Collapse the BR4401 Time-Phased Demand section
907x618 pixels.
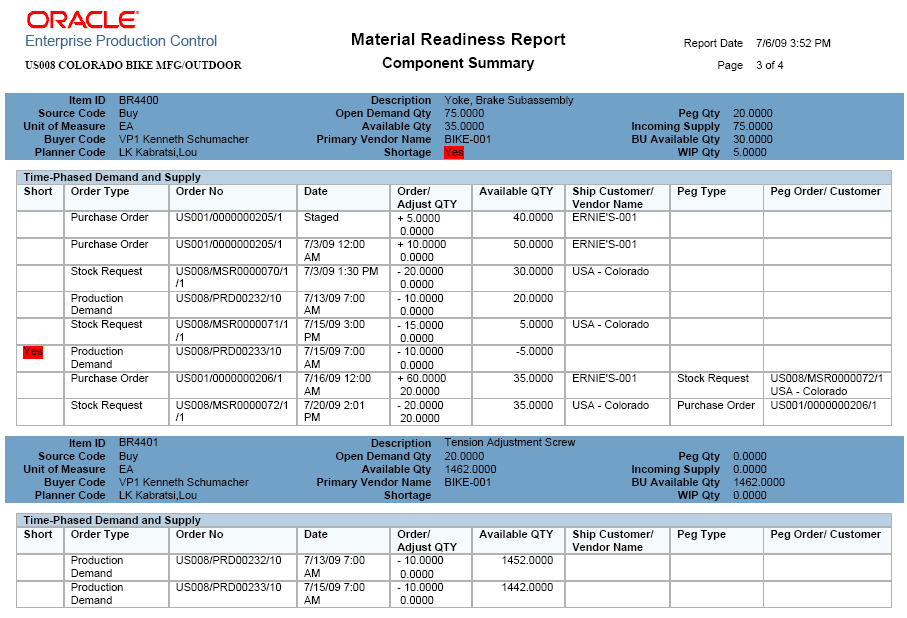click(x=120, y=520)
